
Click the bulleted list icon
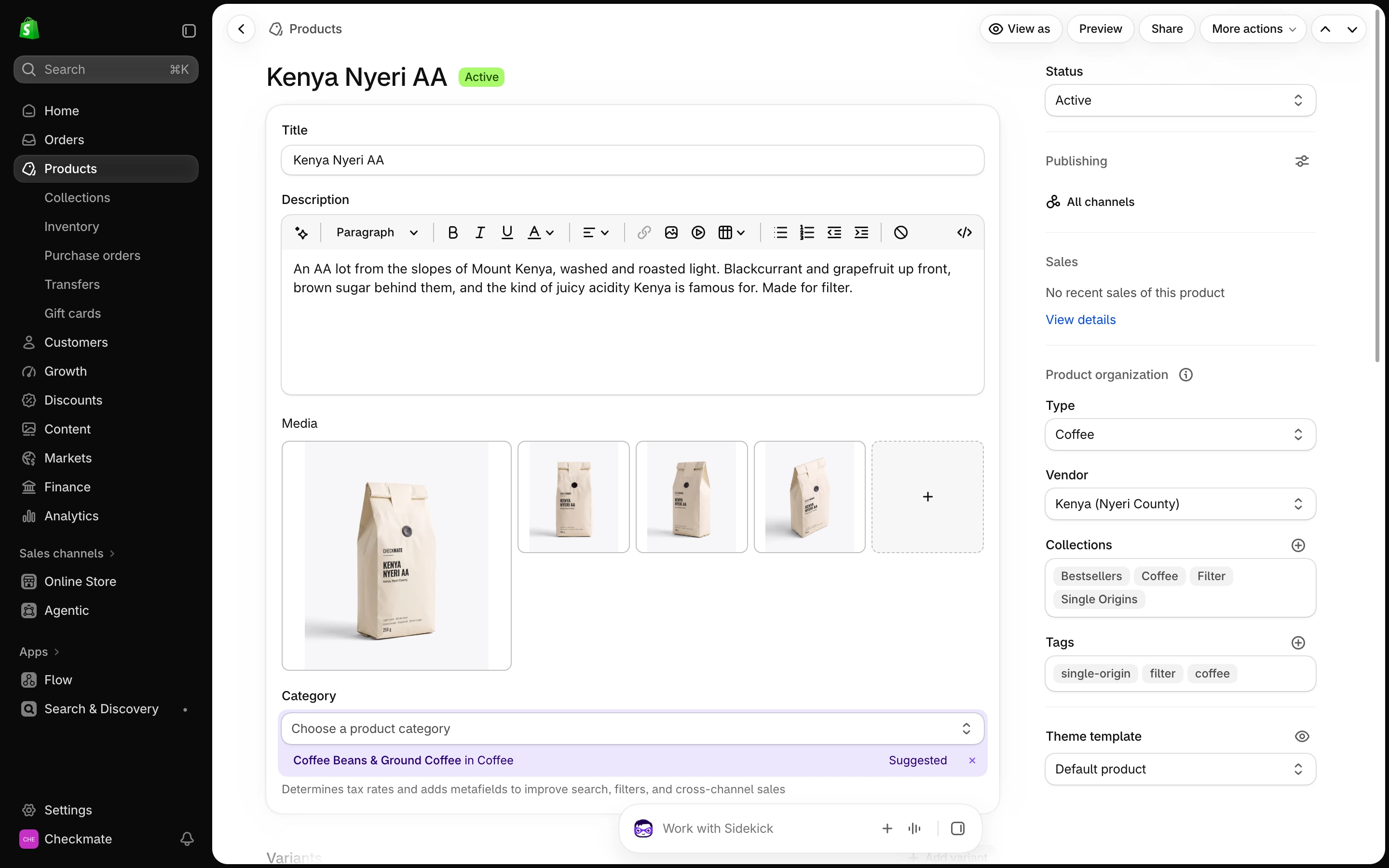coord(780,232)
